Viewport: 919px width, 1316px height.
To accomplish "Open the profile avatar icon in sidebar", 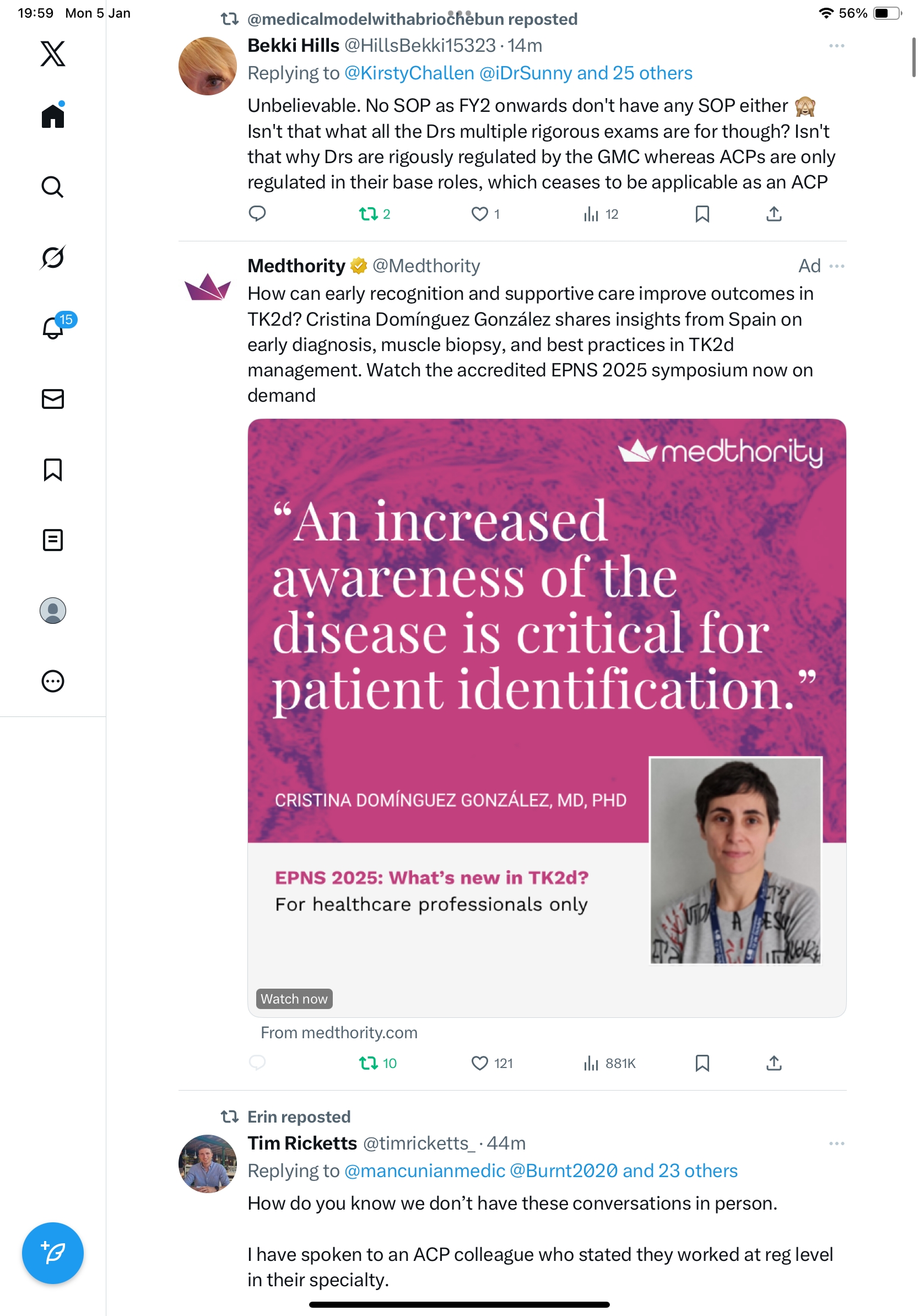I will [53, 611].
